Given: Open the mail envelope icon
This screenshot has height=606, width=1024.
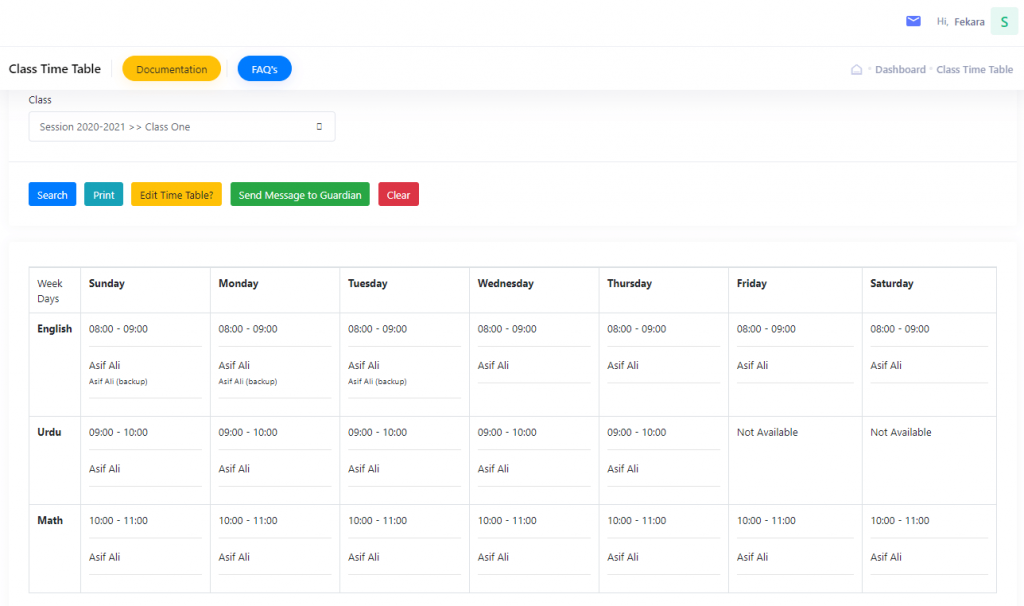Looking at the screenshot, I should [913, 21].
